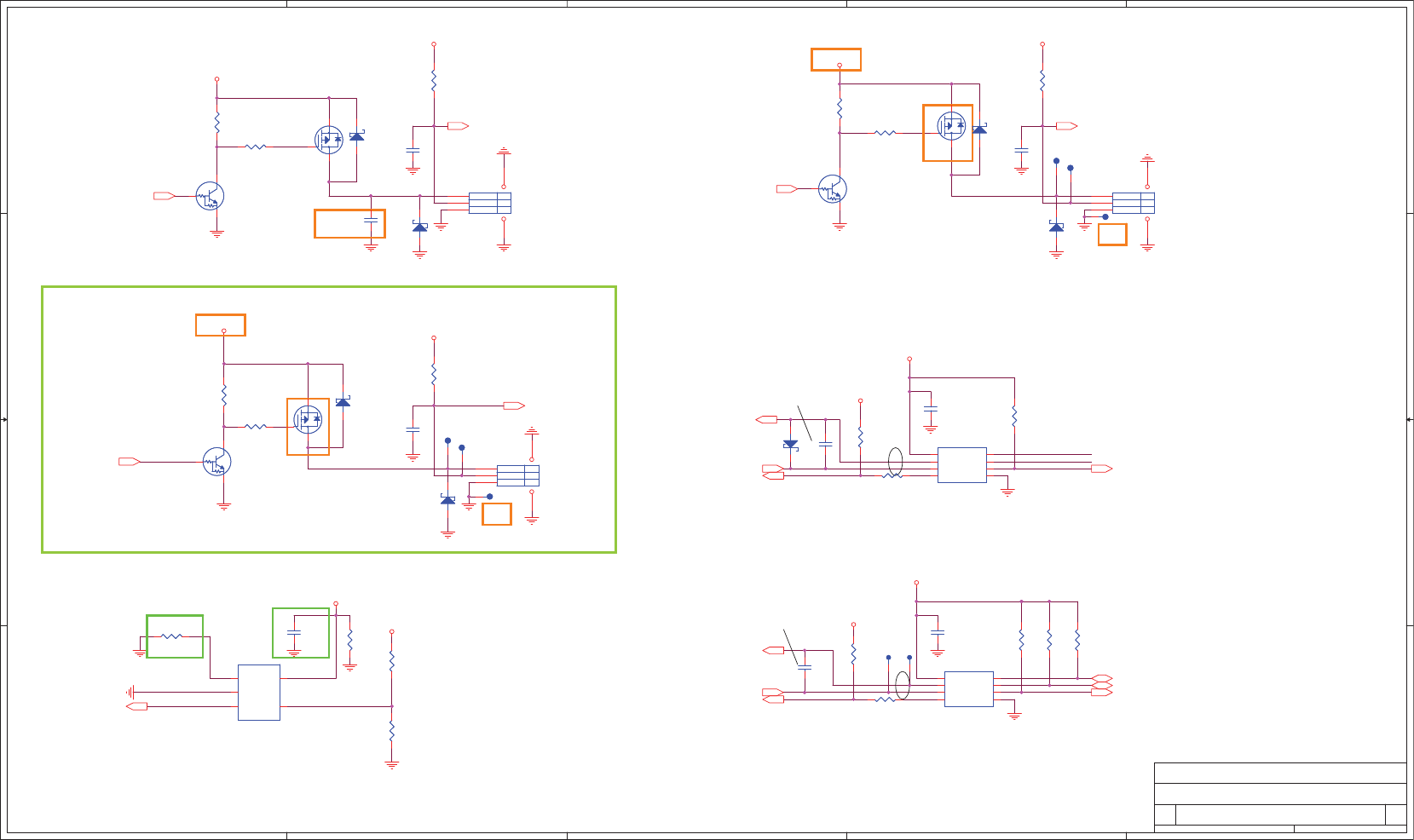Select the square IC block in bottom-left circuit

point(259,693)
